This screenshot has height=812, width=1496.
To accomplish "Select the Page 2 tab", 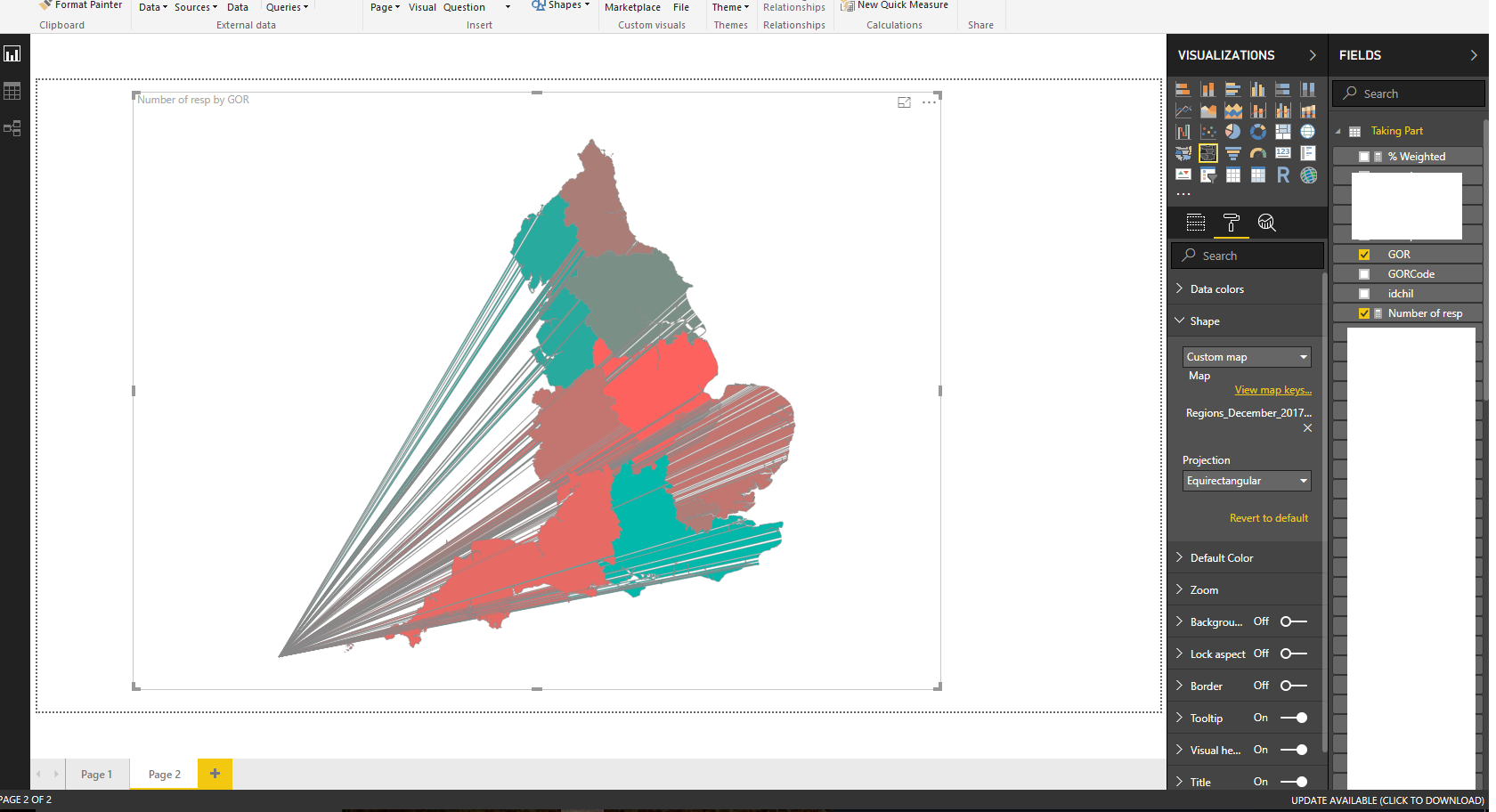I will (165, 775).
